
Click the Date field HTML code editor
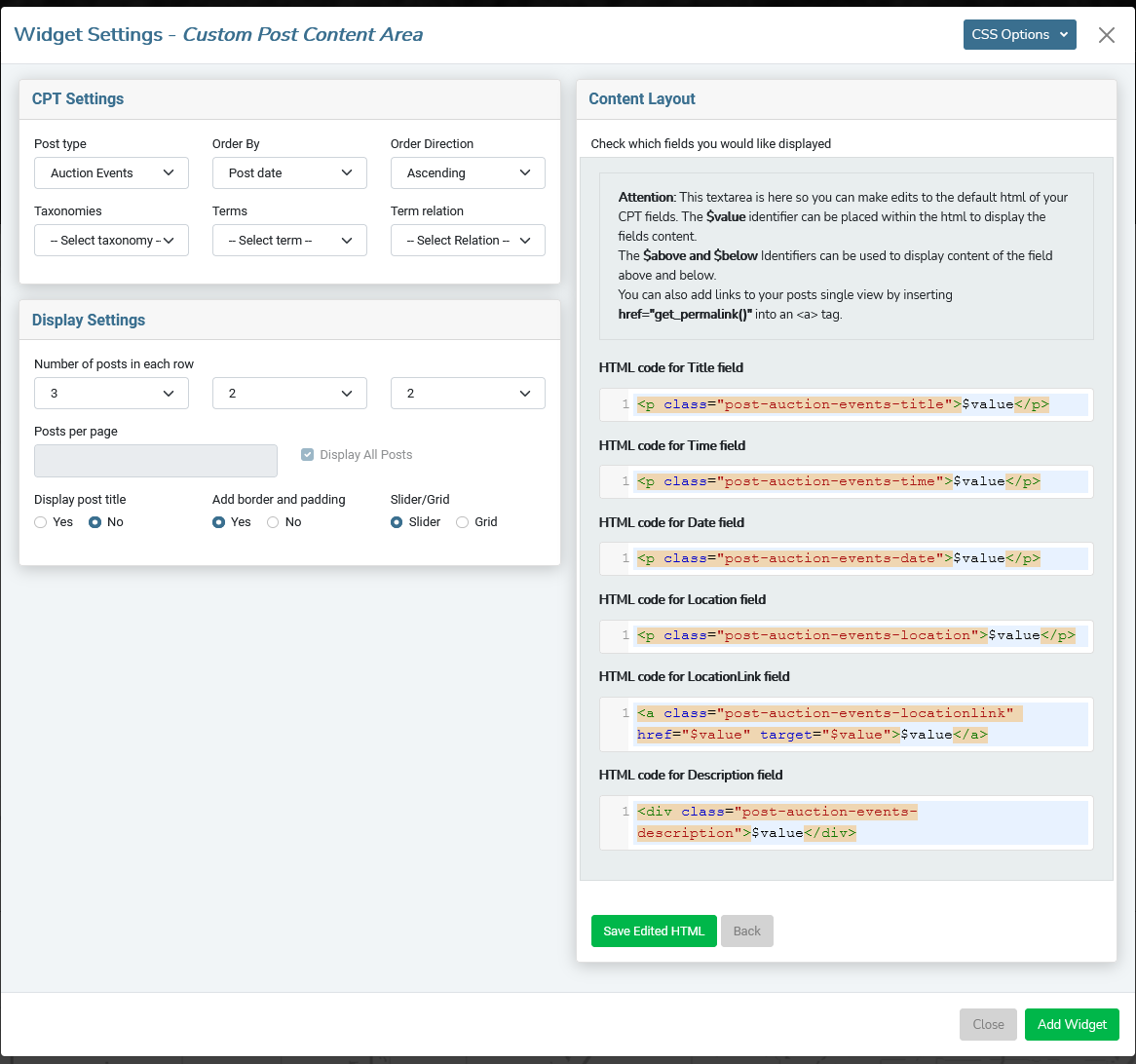[x=847, y=559]
